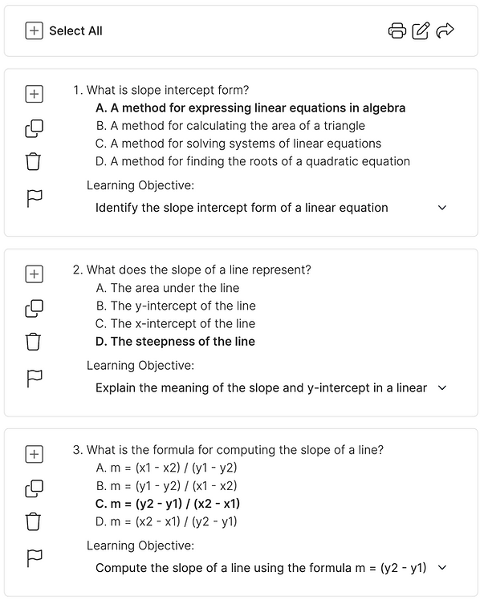Select question 1 with its plus checkbox
The height and width of the screenshot is (600, 488).
(34, 94)
